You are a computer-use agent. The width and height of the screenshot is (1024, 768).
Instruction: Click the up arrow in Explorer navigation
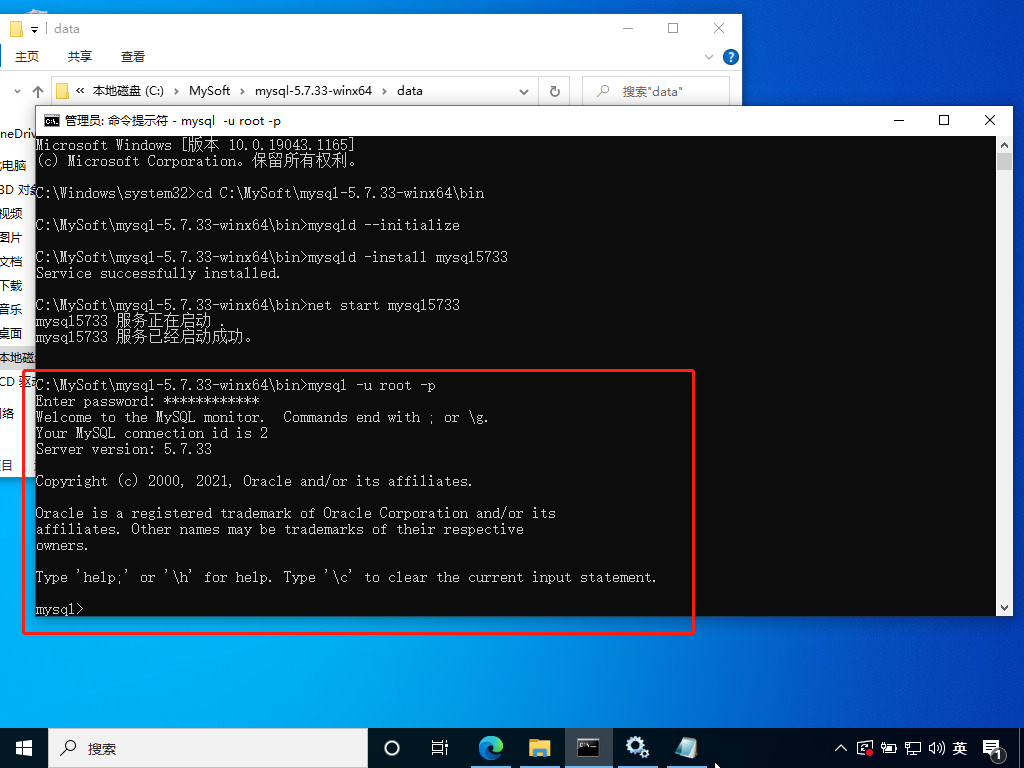pos(38,91)
